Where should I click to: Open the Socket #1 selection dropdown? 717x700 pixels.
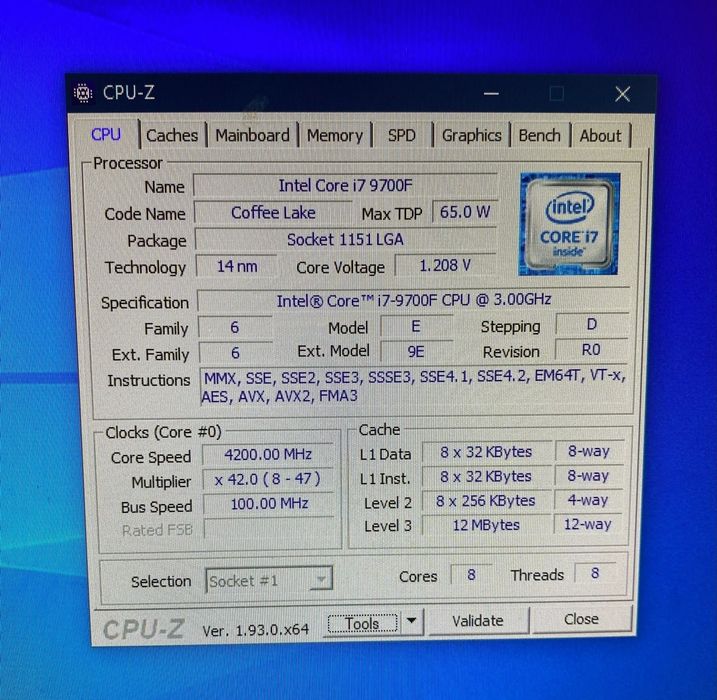(269, 581)
